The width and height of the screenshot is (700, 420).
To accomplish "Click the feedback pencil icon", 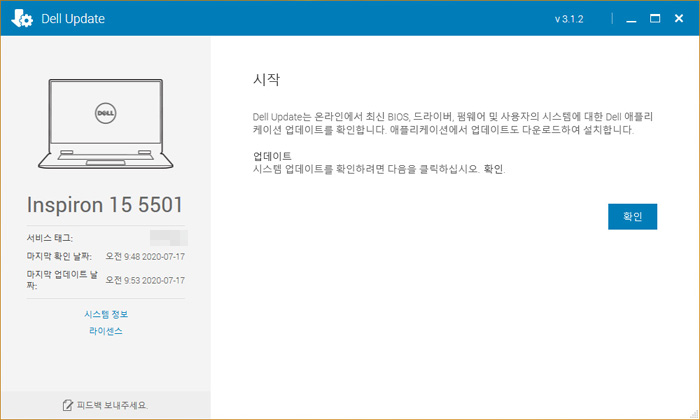I will click(x=67, y=405).
